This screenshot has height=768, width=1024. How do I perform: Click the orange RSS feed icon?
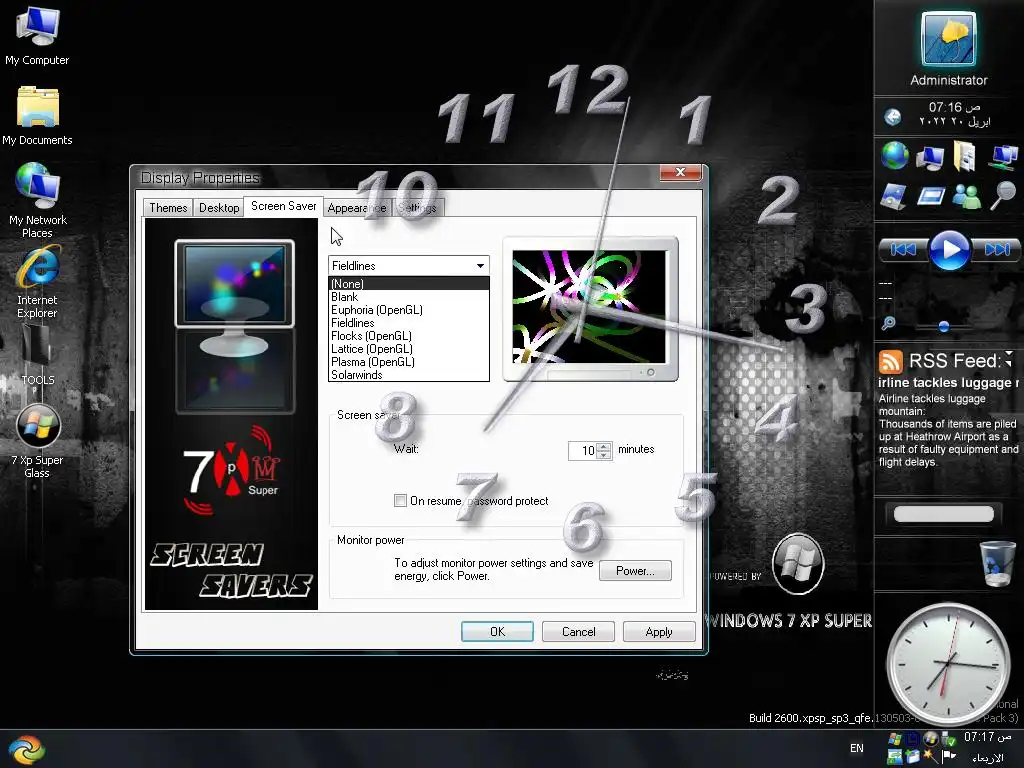tap(890, 360)
